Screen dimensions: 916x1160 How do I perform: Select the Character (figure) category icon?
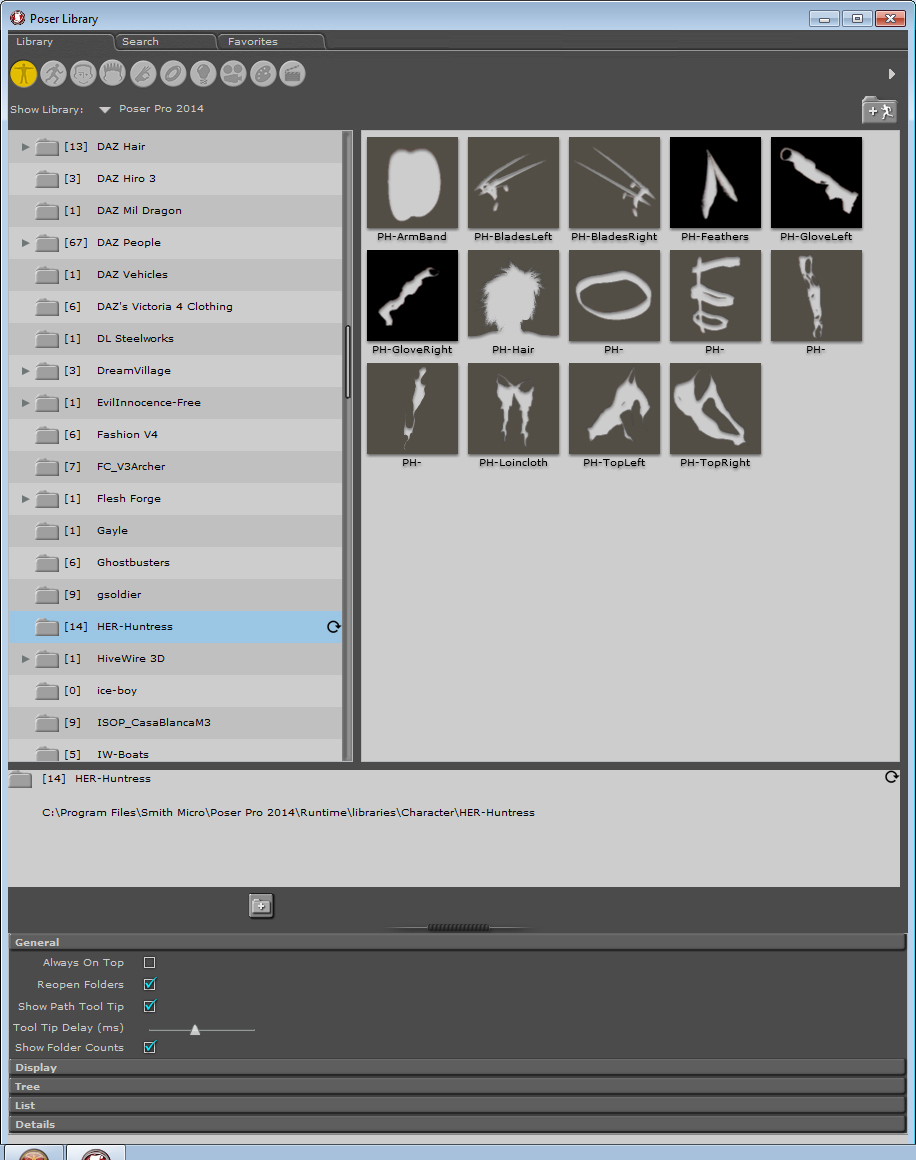24,73
